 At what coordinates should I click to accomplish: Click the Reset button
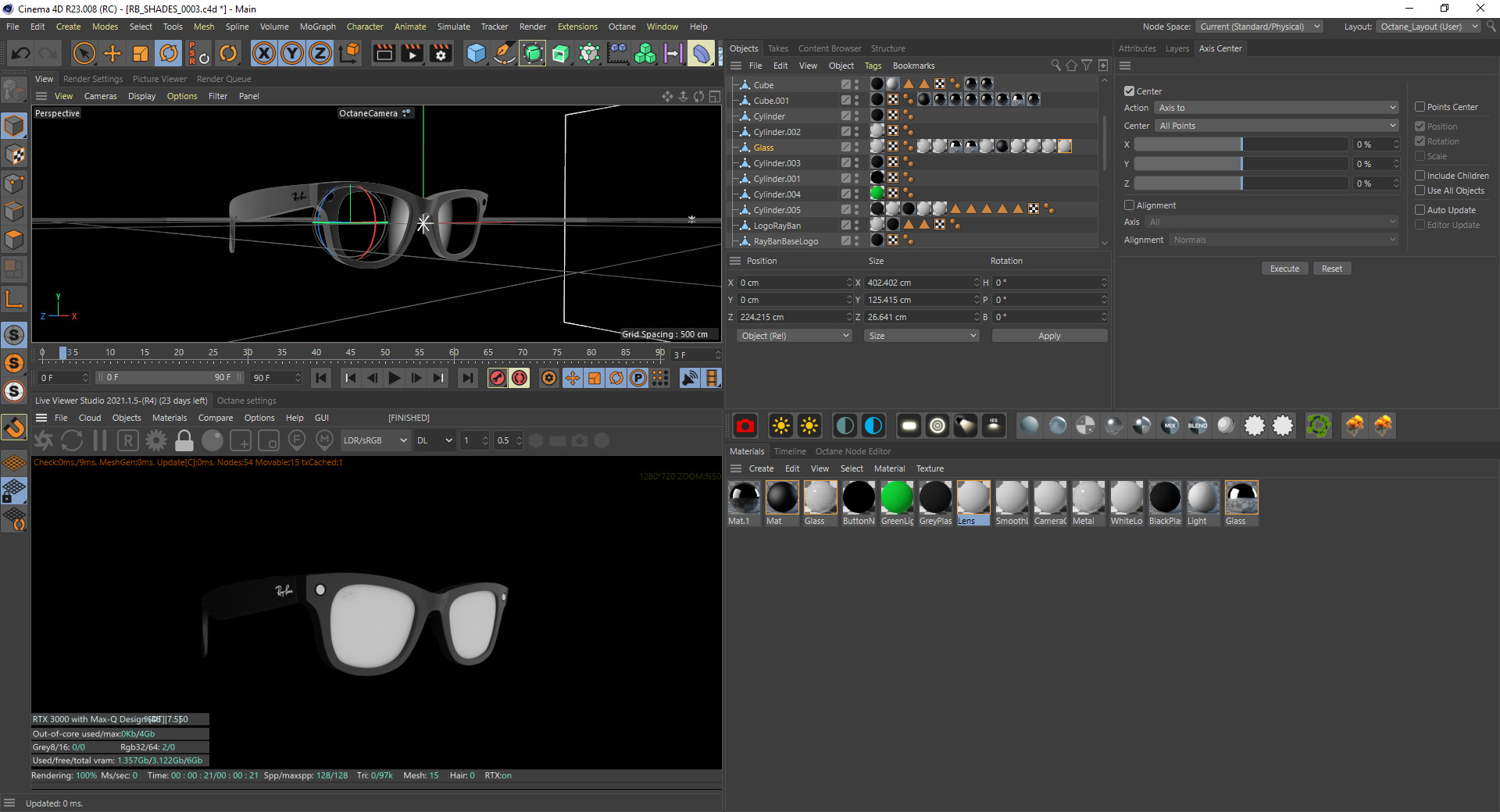pos(1332,269)
